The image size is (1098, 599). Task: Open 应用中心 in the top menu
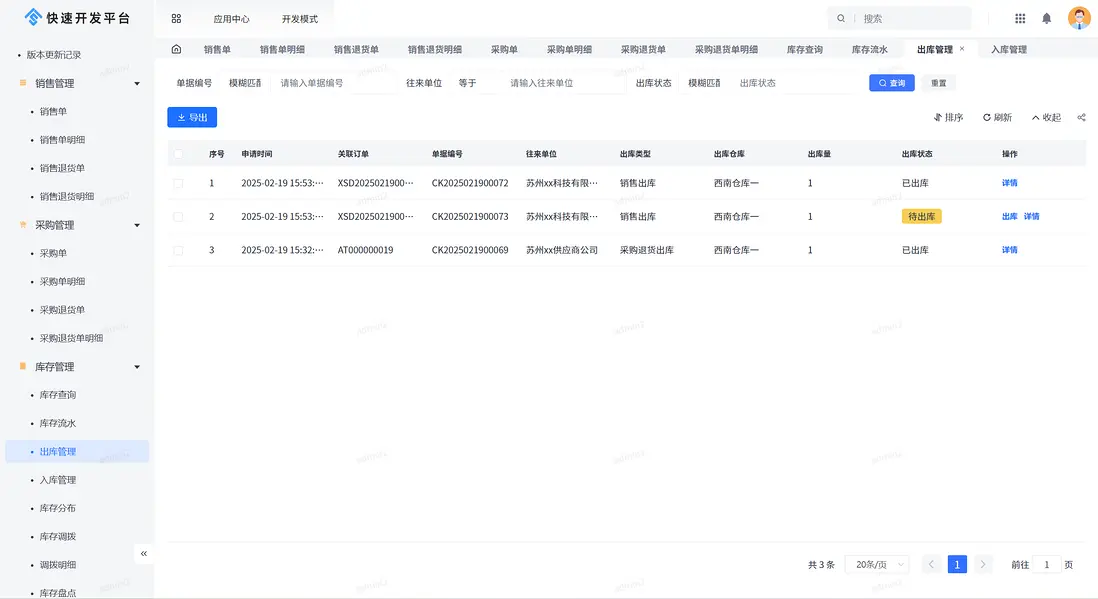click(x=231, y=19)
